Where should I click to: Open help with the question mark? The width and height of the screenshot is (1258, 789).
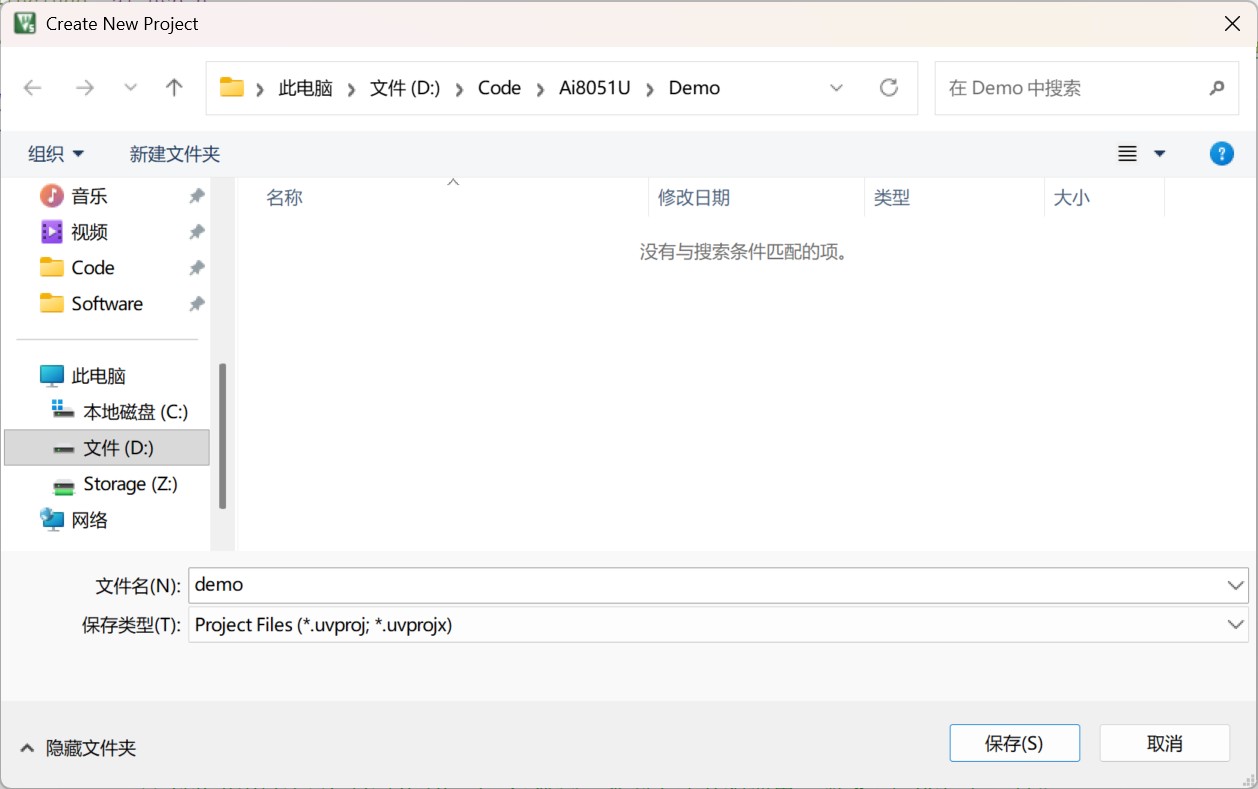pos(1221,153)
